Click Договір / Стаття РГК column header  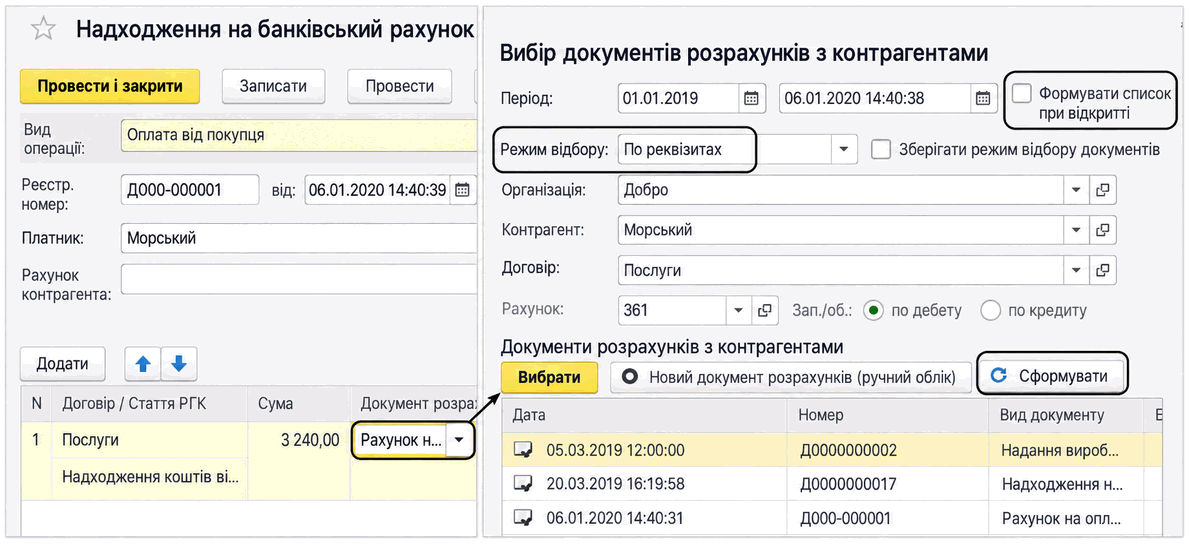[150, 403]
